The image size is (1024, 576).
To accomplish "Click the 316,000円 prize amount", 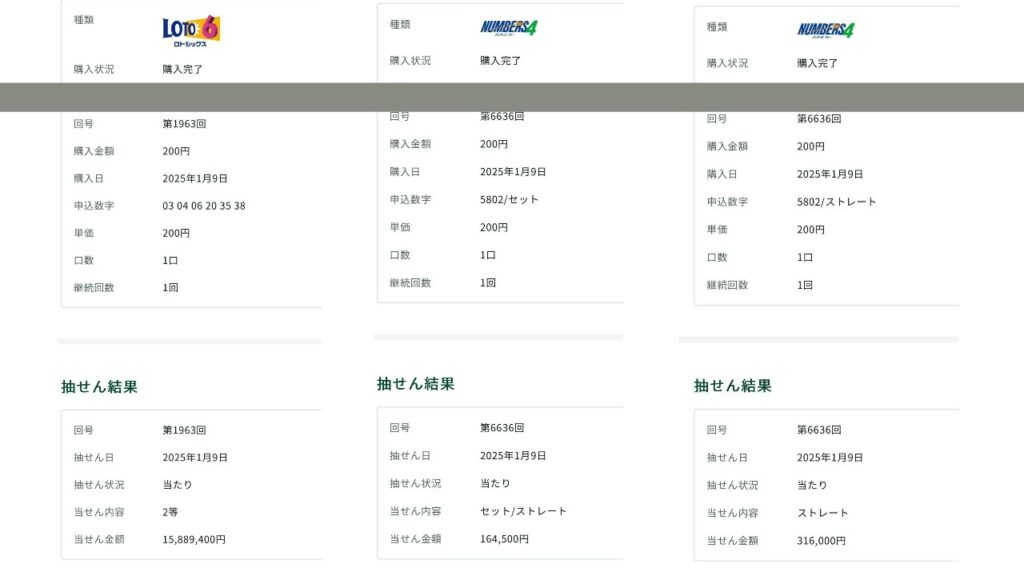I will [x=821, y=541].
